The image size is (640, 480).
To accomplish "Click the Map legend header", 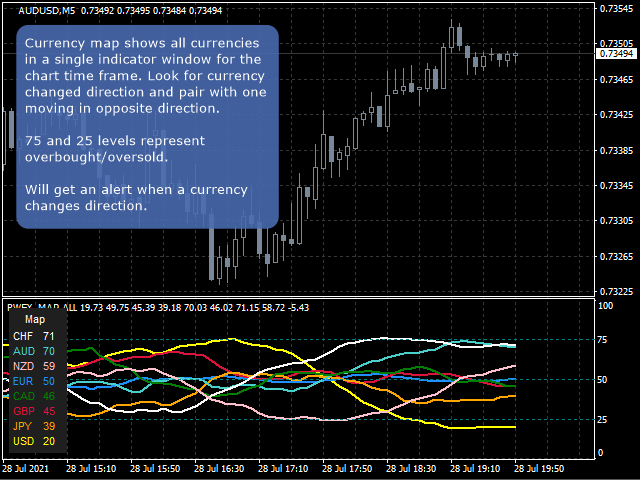I will [x=34, y=319].
